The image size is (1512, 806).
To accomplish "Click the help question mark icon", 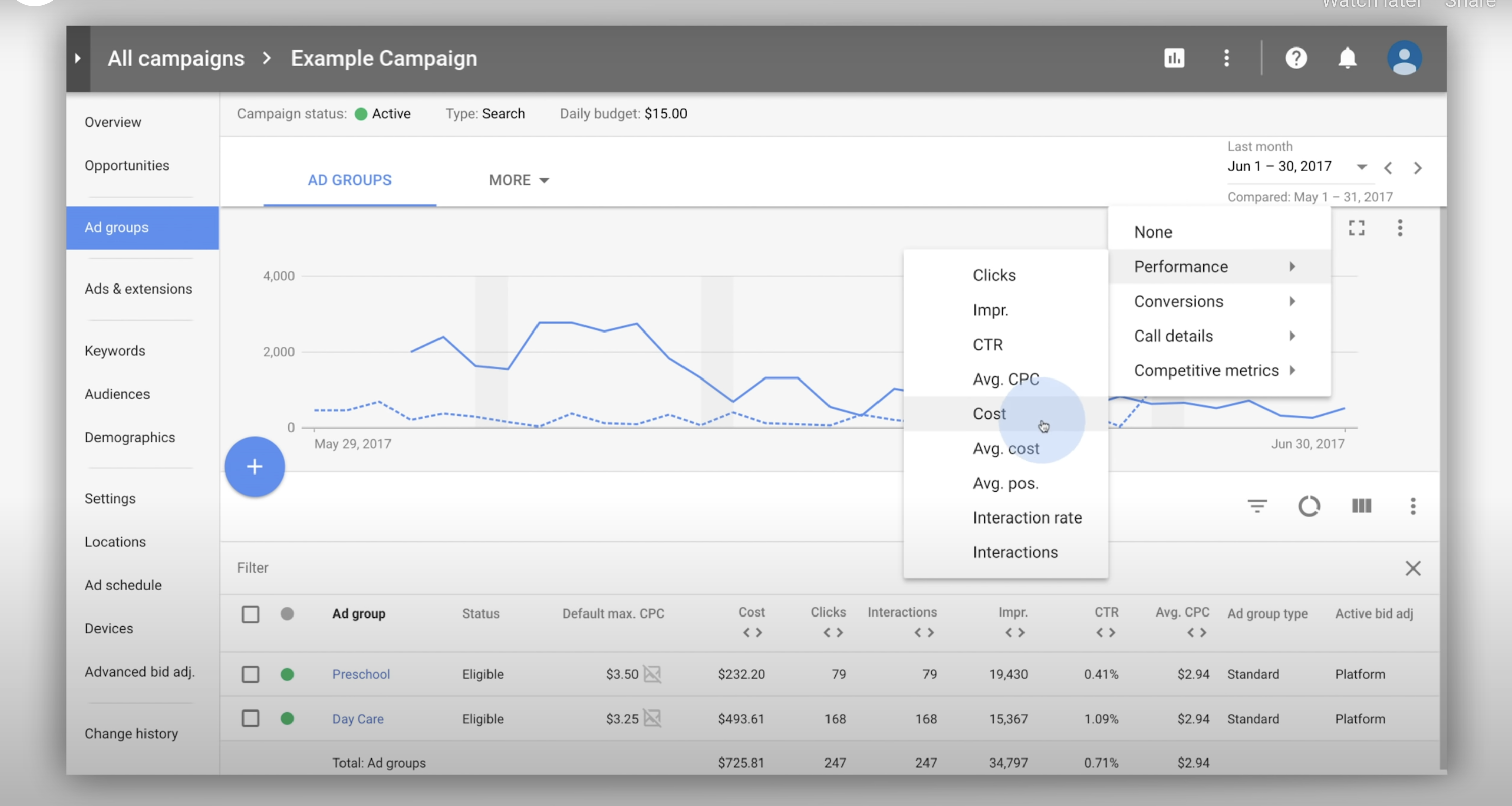I will click(x=1296, y=58).
